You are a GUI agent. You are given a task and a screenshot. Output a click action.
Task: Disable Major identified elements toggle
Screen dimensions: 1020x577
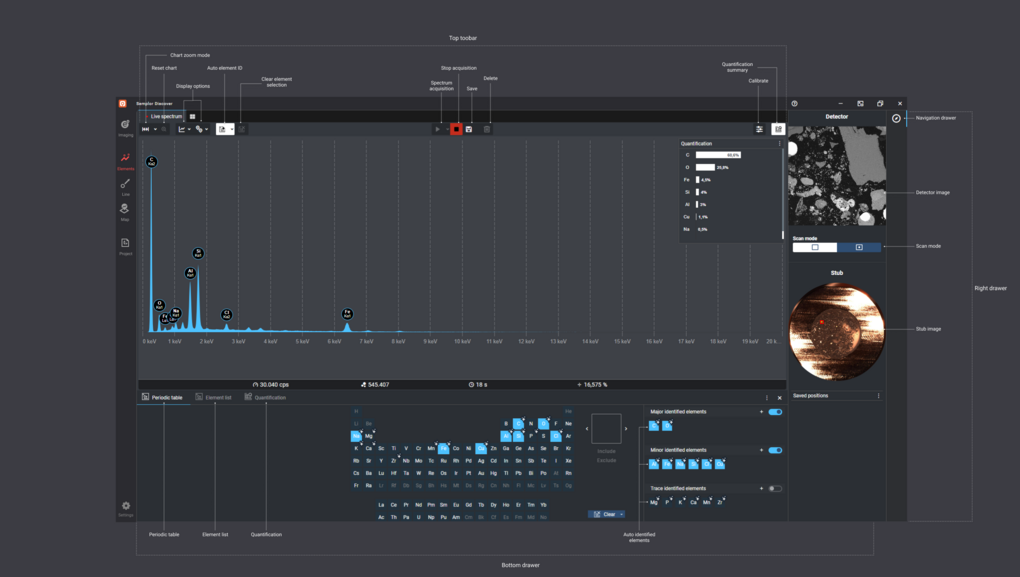point(775,412)
